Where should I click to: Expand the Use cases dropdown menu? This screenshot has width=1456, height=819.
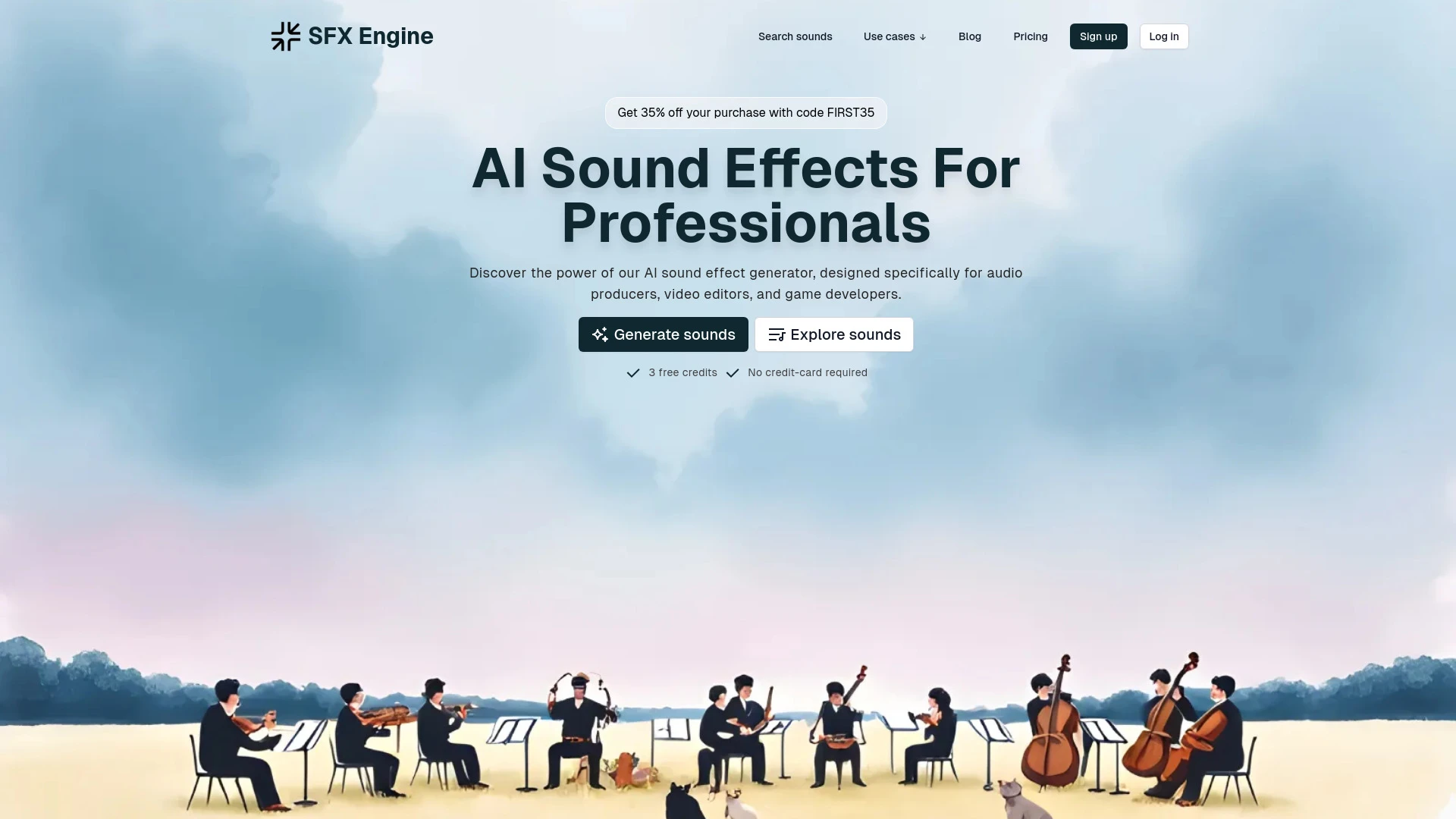point(894,36)
